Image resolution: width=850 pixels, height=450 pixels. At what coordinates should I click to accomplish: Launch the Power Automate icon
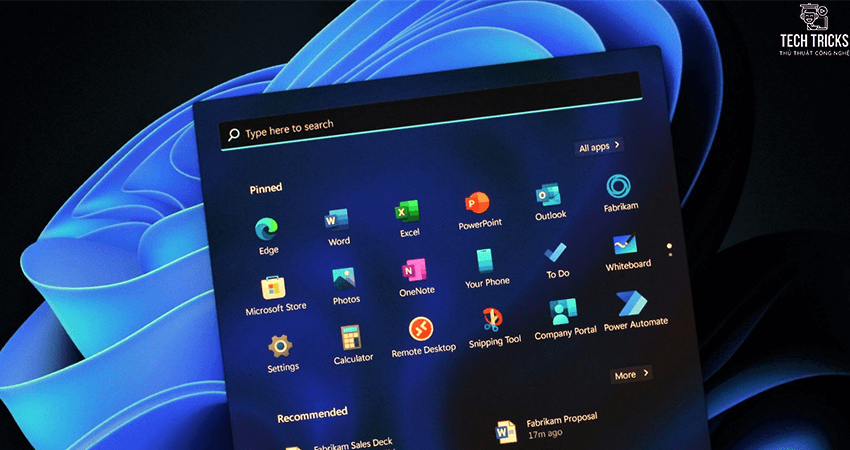click(632, 304)
